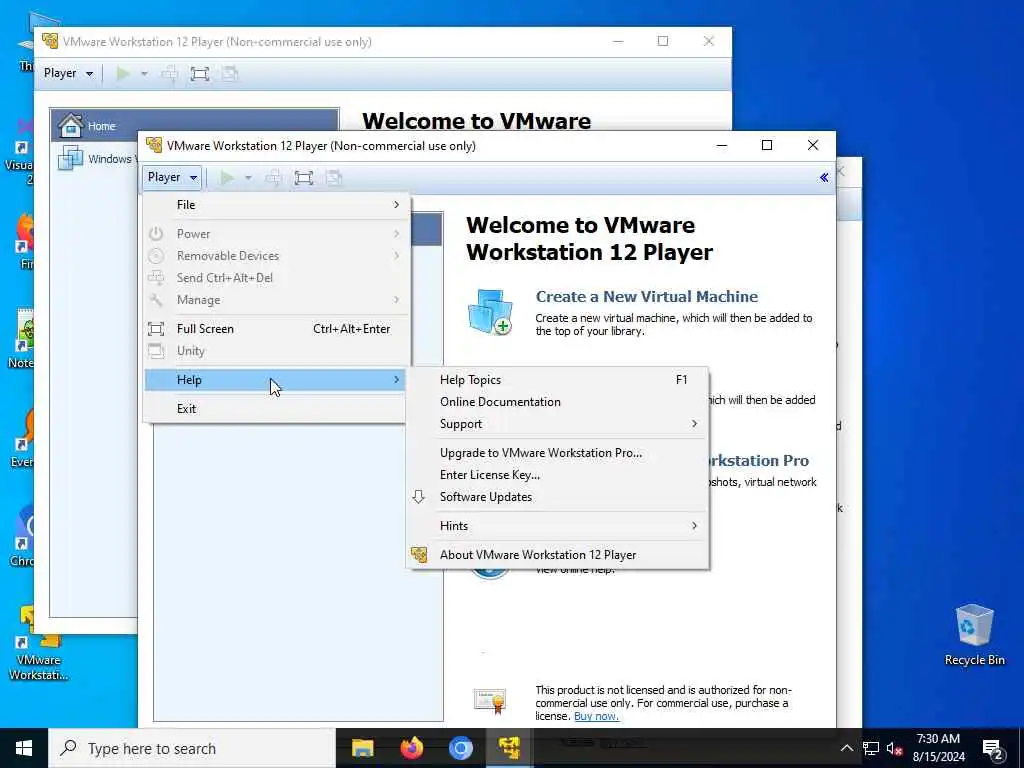This screenshot has width=1024, height=768.
Task: Open About VMware Workstation 12 Player
Action: point(558,554)
